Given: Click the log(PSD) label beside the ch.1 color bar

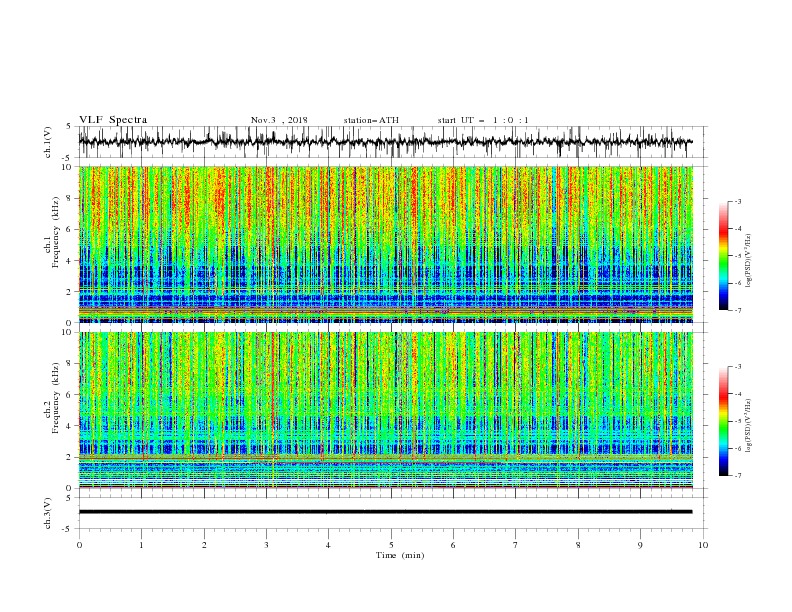Looking at the screenshot, I should pos(749,261).
